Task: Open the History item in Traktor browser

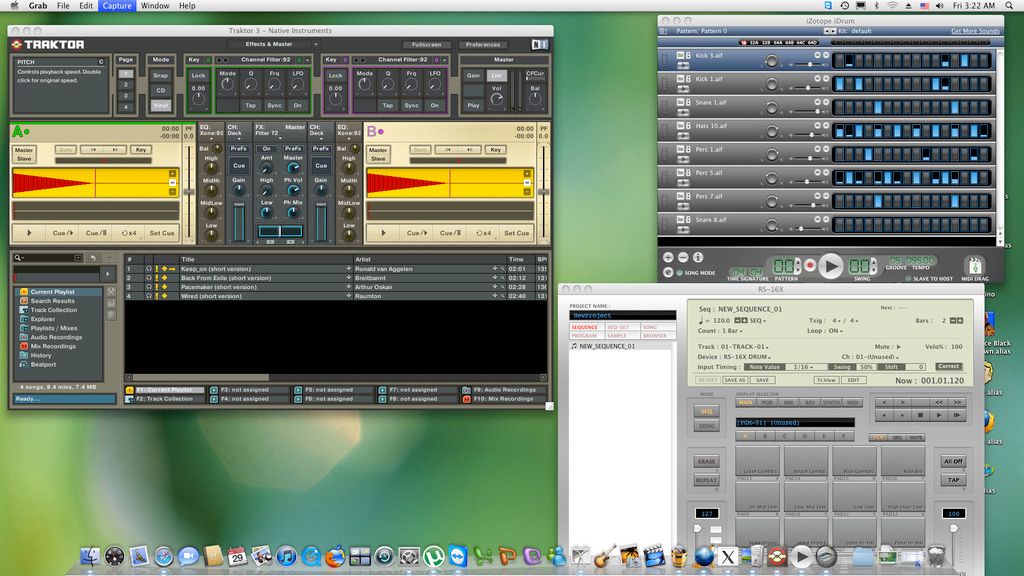Action: coord(40,355)
